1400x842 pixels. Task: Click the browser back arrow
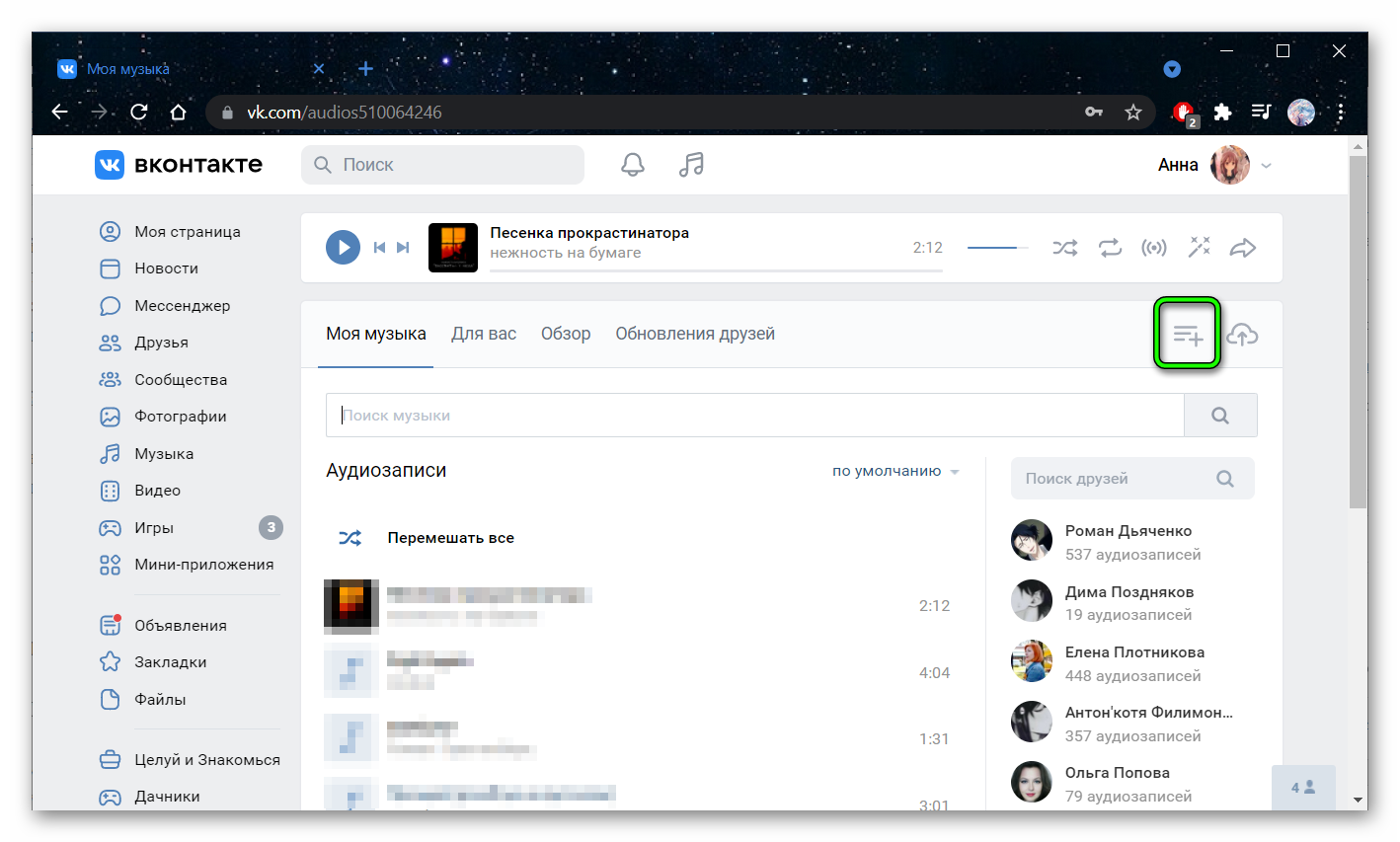(60, 112)
